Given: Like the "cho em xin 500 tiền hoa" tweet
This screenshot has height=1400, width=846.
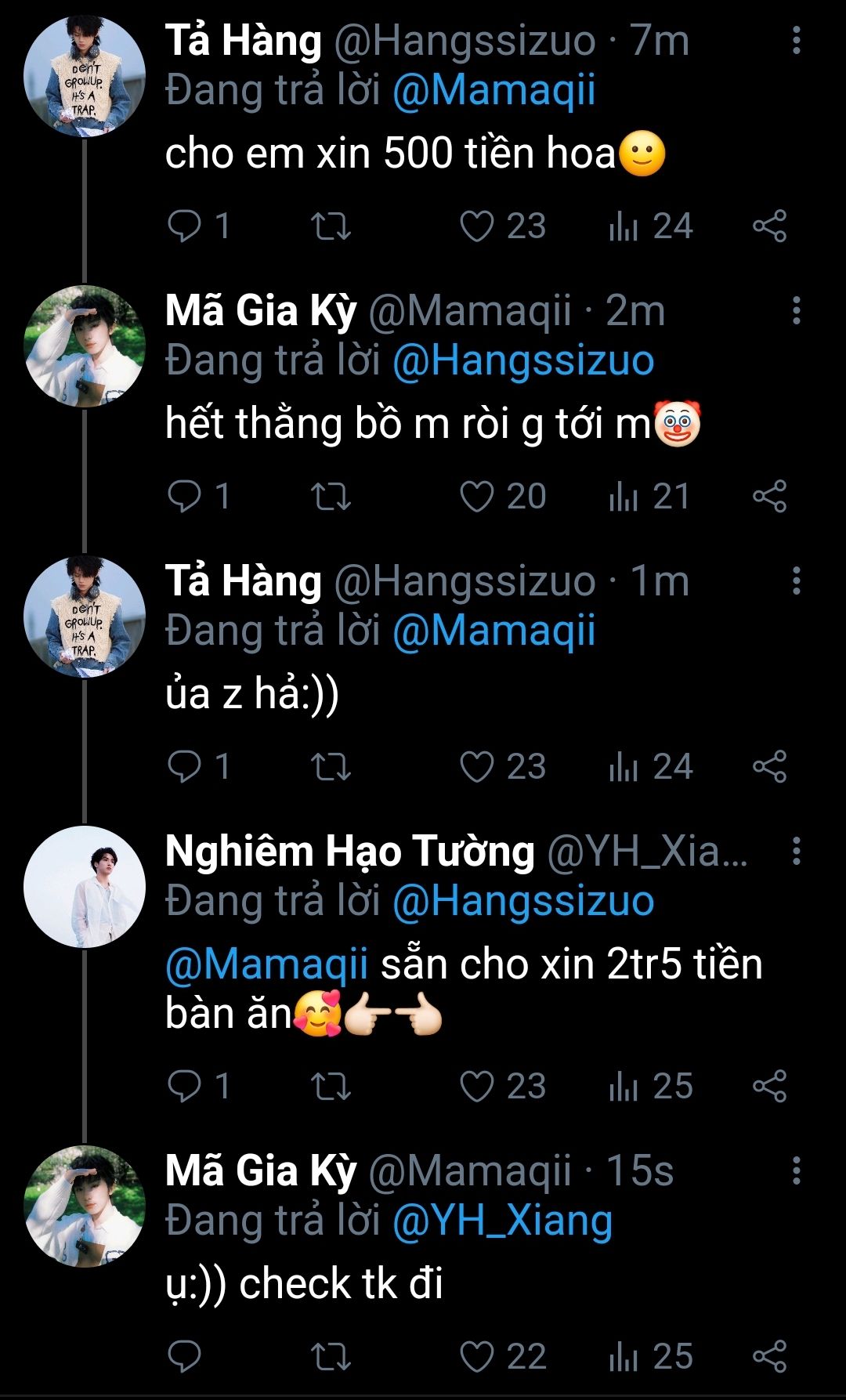Looking at the screenshot, I should tap(476, 226).
